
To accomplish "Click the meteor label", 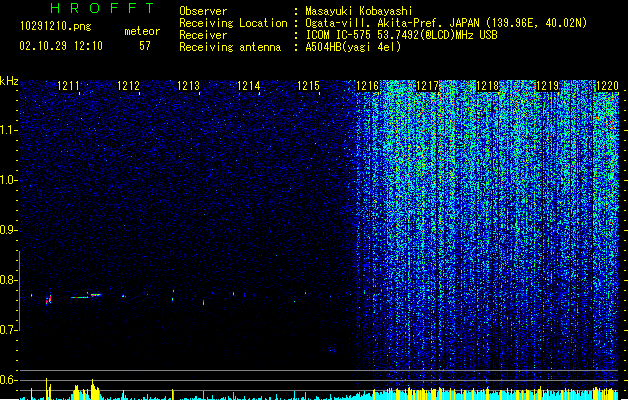I will 142,31.
